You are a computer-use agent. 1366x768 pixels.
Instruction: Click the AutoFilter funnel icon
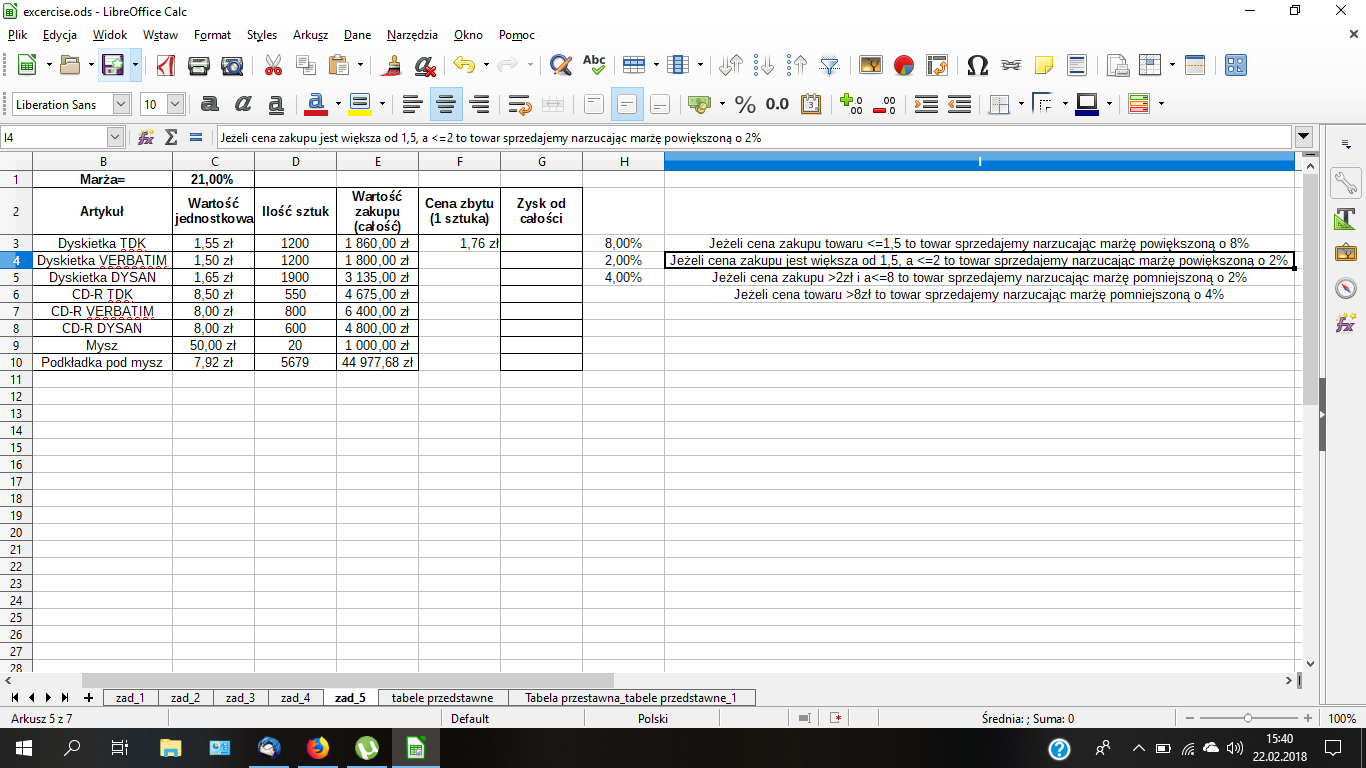830,66
